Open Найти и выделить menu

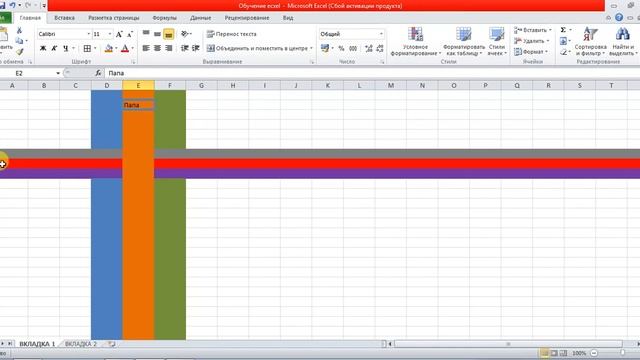pyautogui.click(x=623, y=41)
